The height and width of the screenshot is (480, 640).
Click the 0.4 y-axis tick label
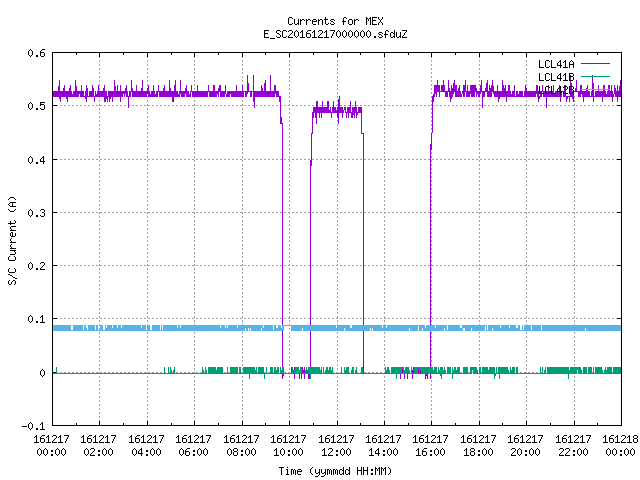coord(36,160)
